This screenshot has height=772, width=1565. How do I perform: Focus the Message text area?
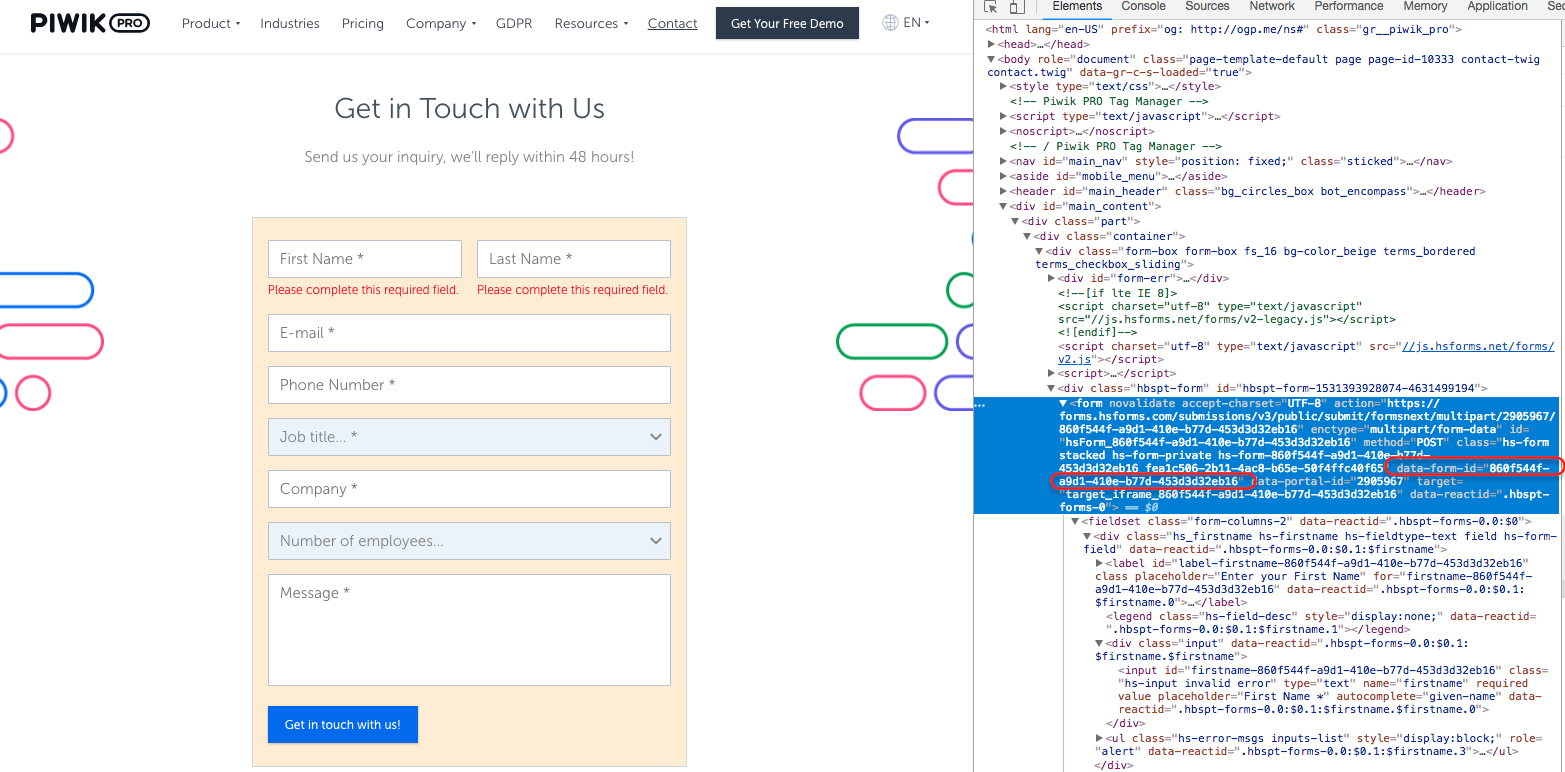click(469, 630)
